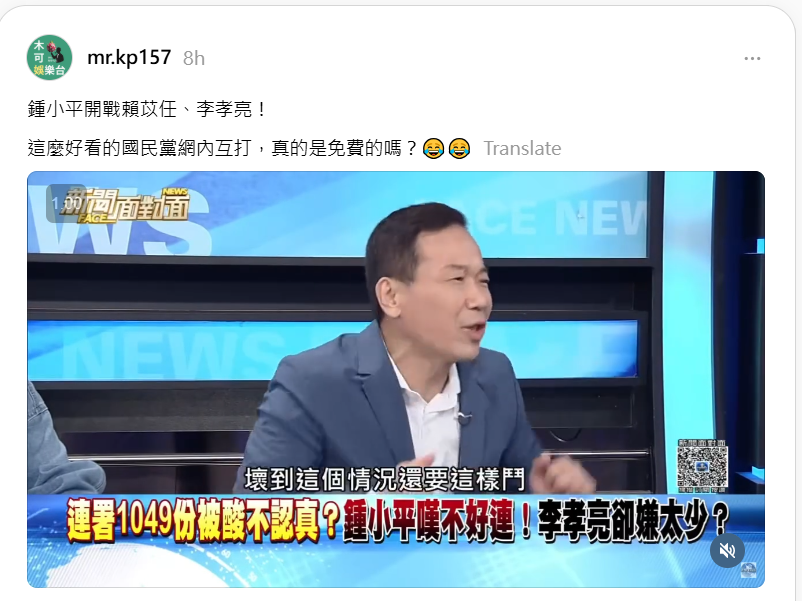The height and width of the screenshot is (601, 802).
Task: Click the first laughing emoji in the post
Action: click(x=433, y=148)
